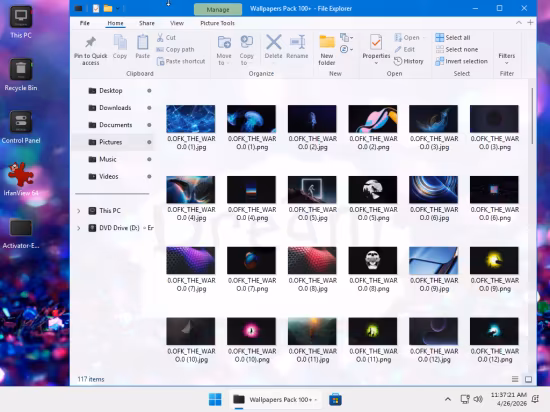Viewport: 550px width, 412px height.
Task: Switch to the View ribbon tab
Action: 176,23
